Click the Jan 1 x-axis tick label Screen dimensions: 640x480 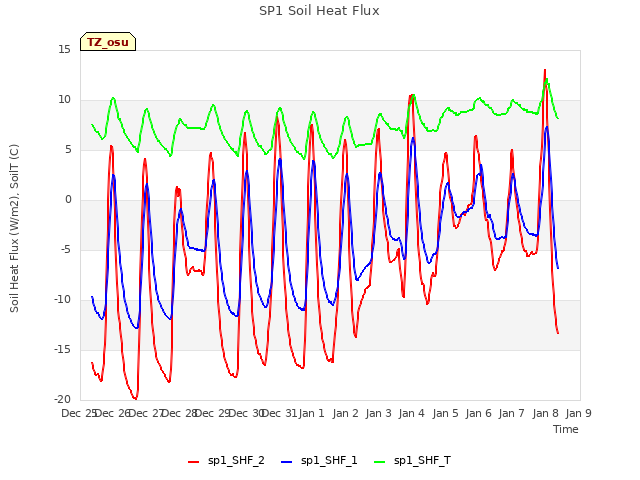(x=311, y=413)
